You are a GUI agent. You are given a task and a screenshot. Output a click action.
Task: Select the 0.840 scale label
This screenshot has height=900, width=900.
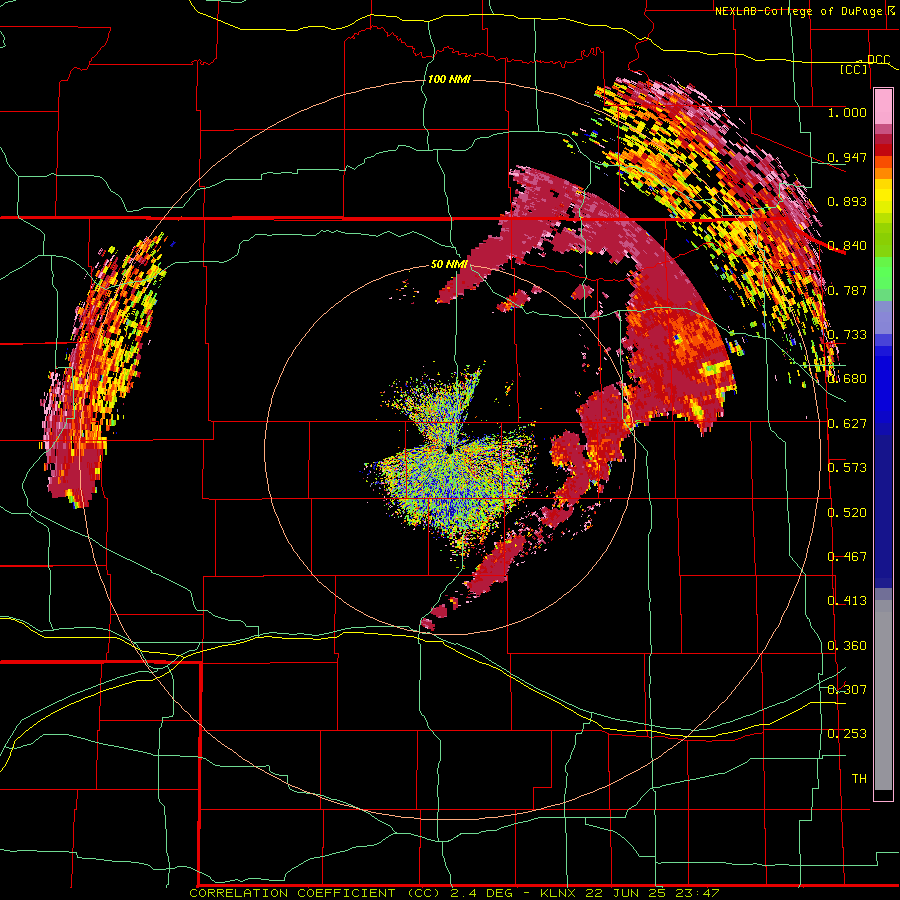(x=847, y=246)
